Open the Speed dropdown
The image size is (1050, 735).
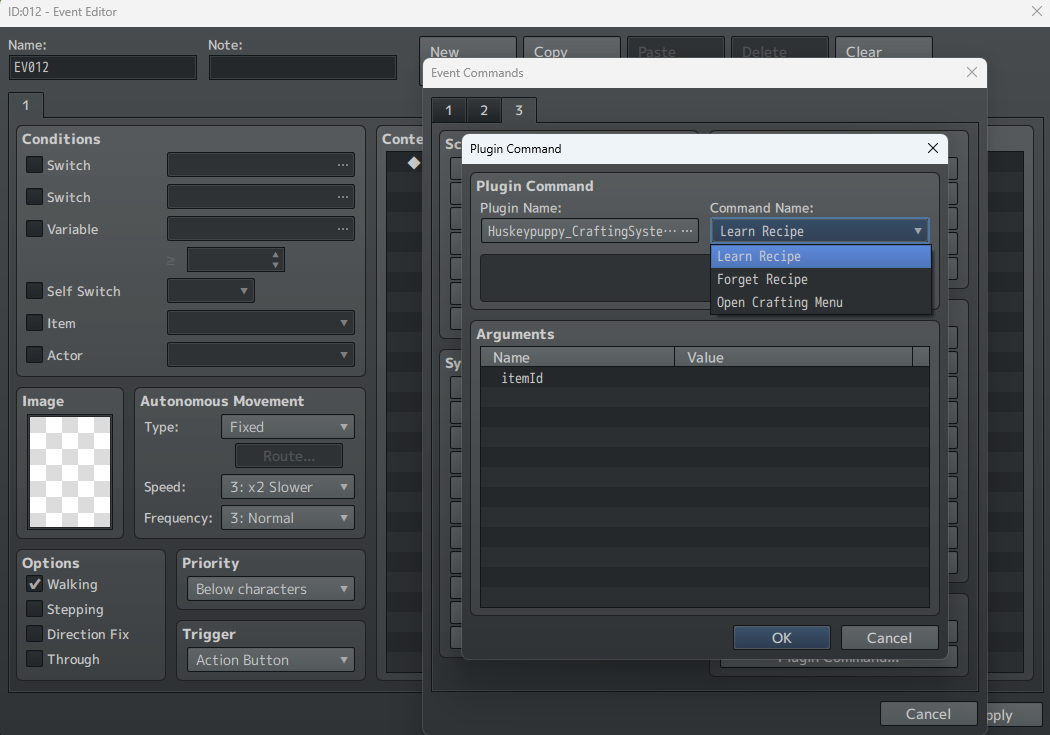pyautogui.click(x=287, y=487)
